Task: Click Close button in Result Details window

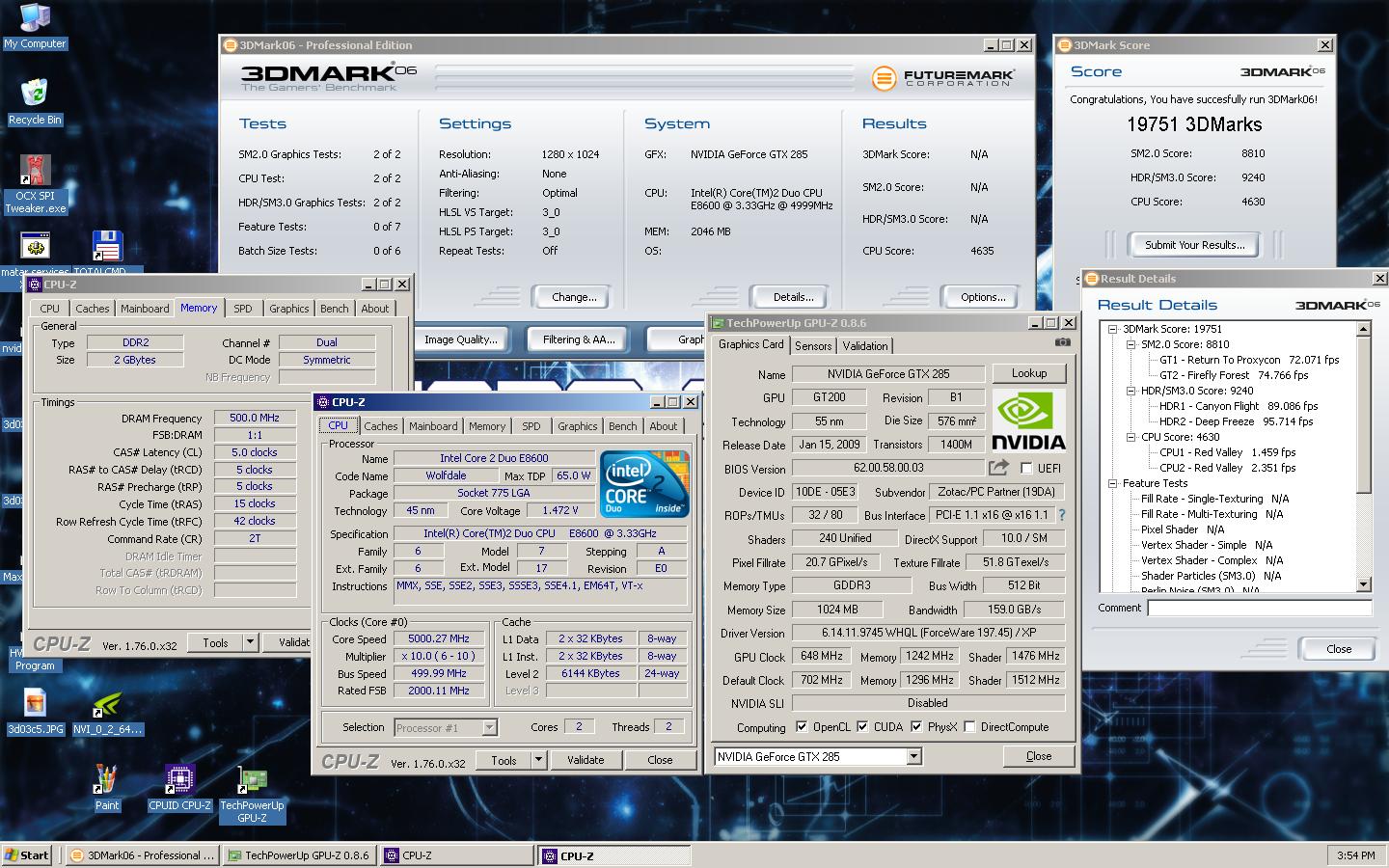Action: [1338, 649]
